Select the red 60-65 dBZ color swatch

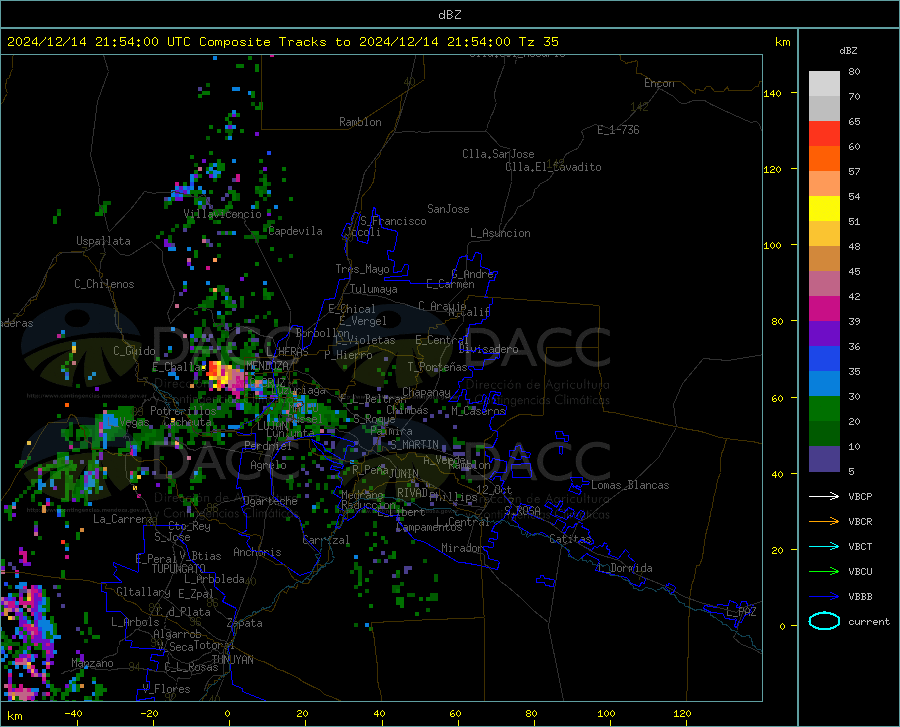tap(824, 134)
